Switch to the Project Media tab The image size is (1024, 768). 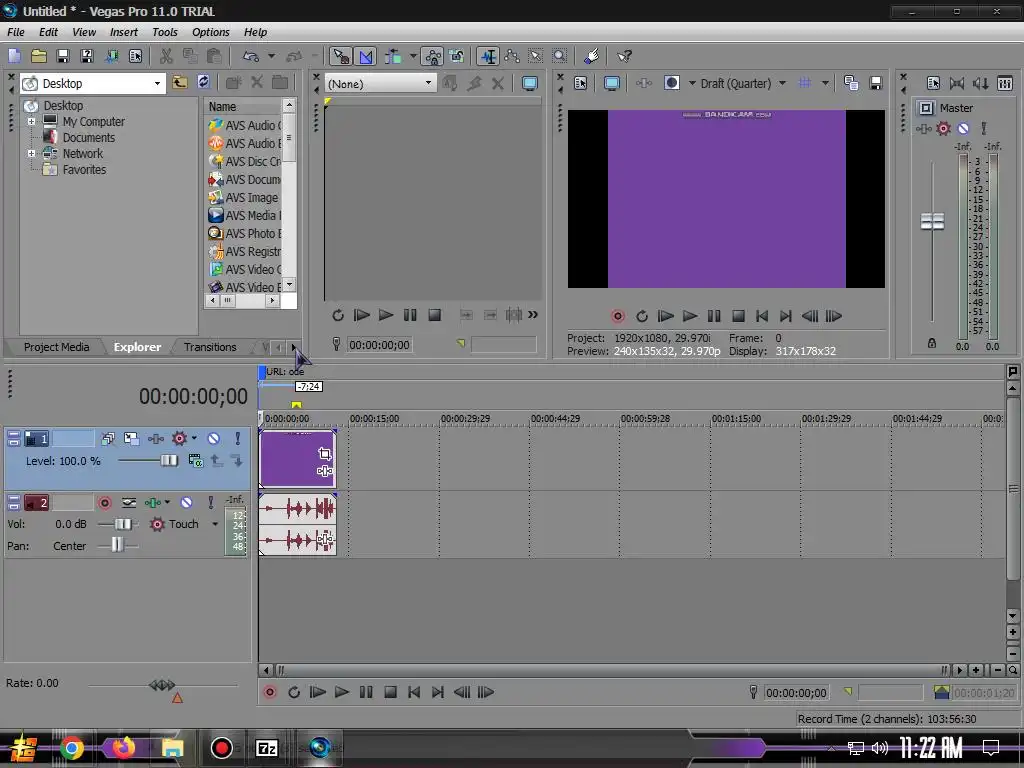pyautogui.click(x=56, y=347)
